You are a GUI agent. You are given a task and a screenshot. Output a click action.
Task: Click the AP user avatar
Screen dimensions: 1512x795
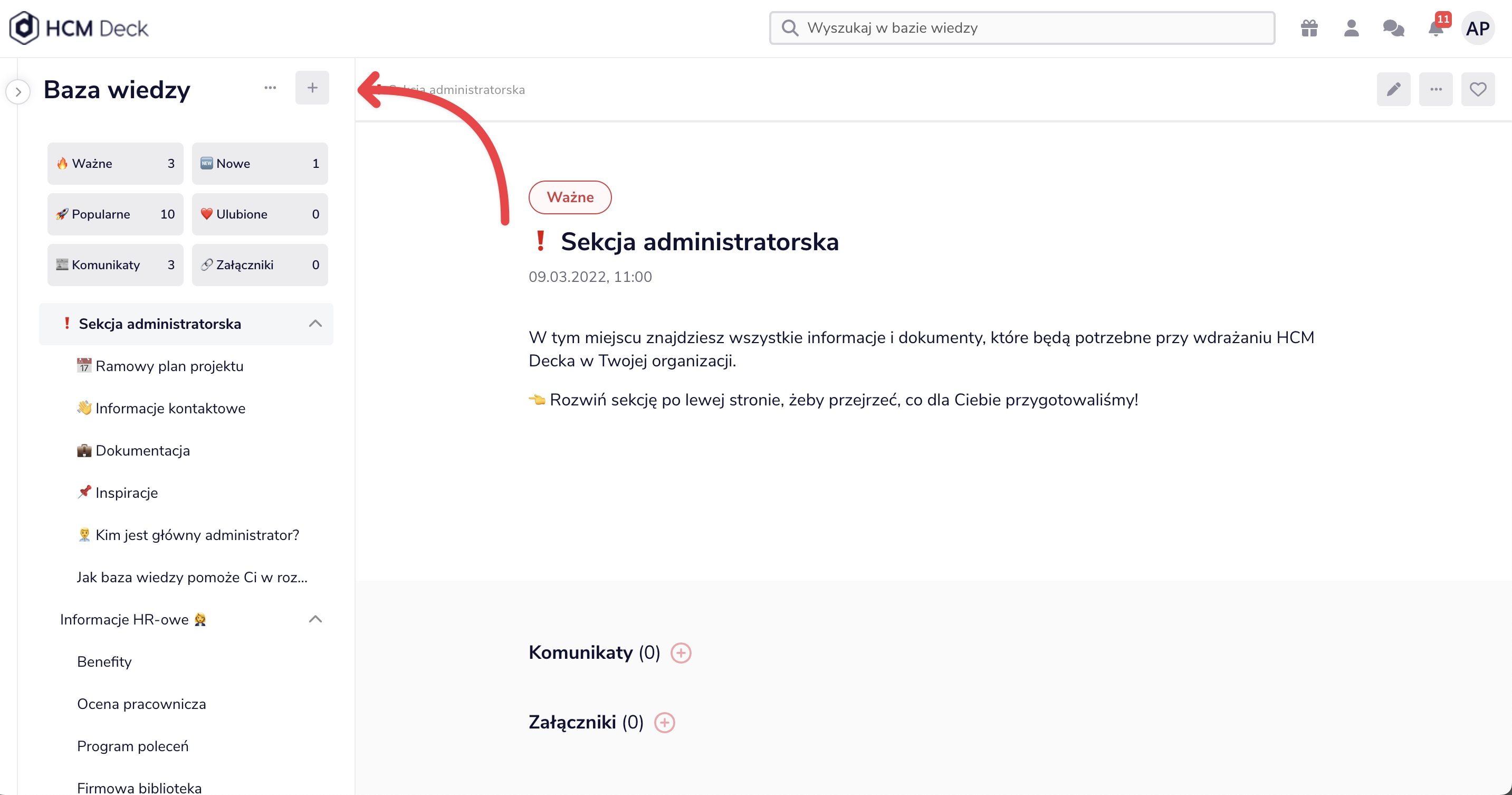pyautogui.click(x=1477, y=28)
